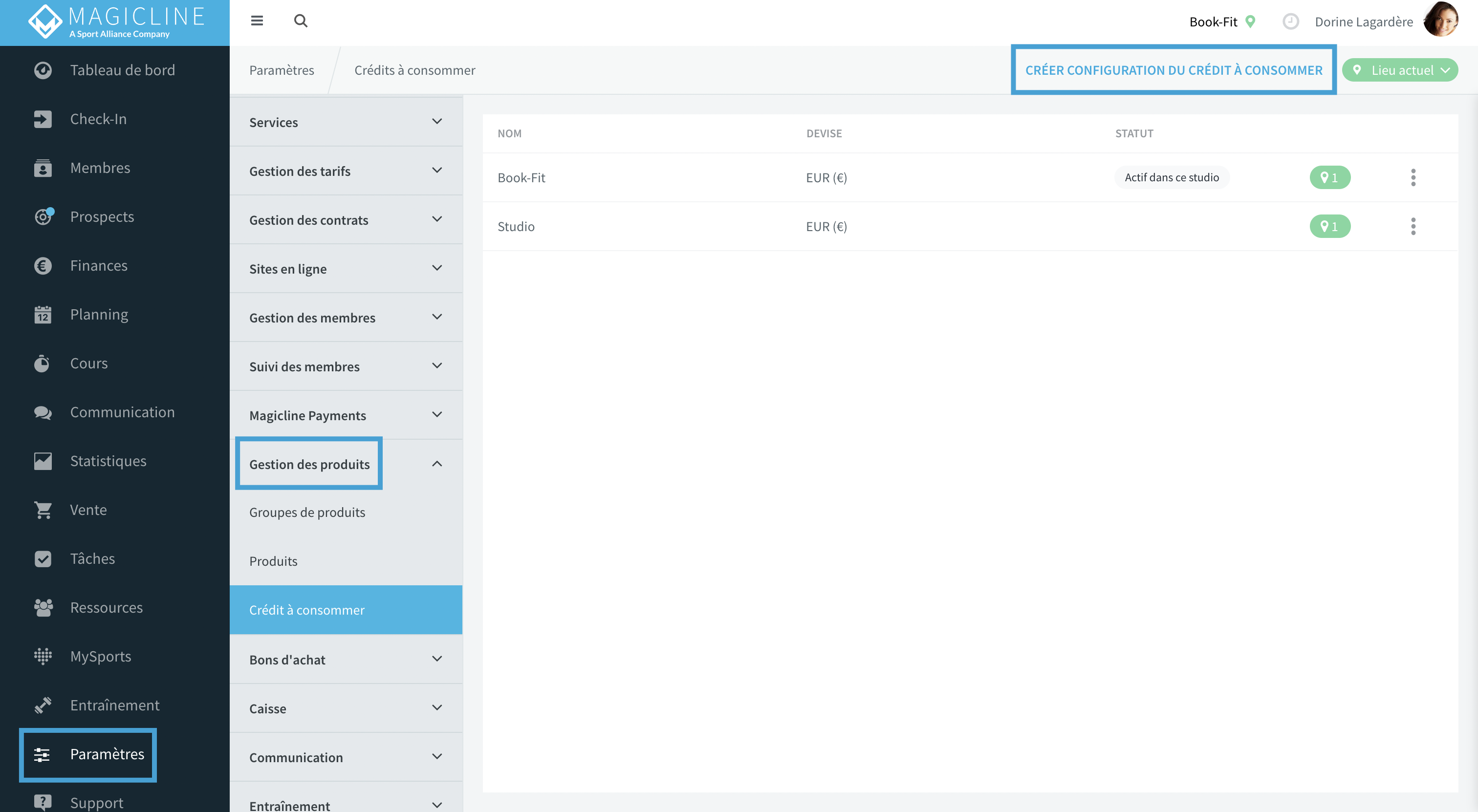Expand the Services section
1478x812 pixels.
[x=346, y=122]
